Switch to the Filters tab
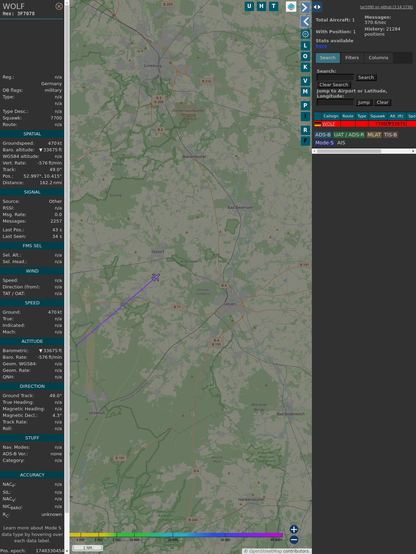Screen dimensions: 416x554 pyautogui.click(x=352, y=58)
